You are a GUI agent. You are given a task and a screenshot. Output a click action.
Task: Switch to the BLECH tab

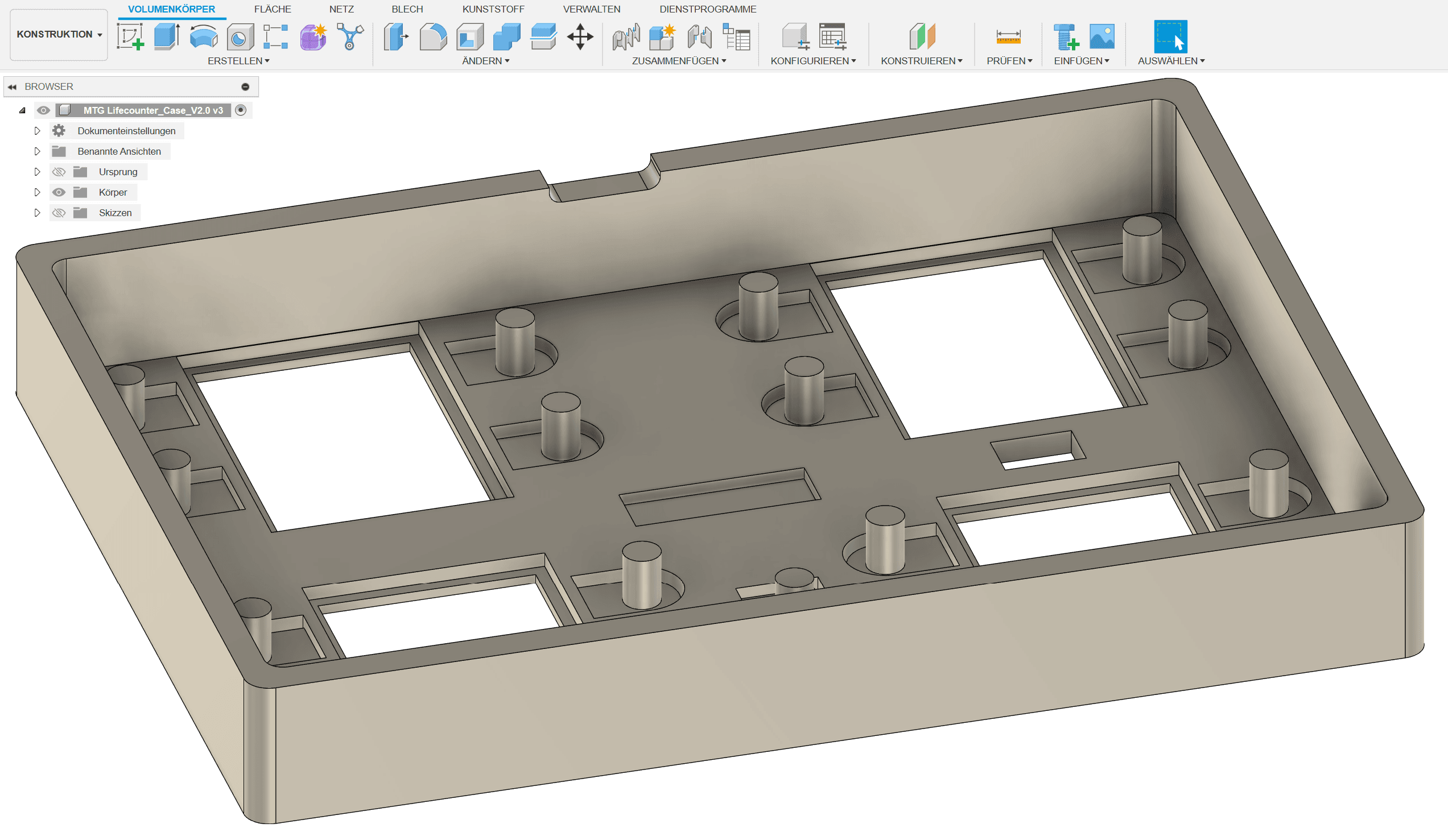406,9
